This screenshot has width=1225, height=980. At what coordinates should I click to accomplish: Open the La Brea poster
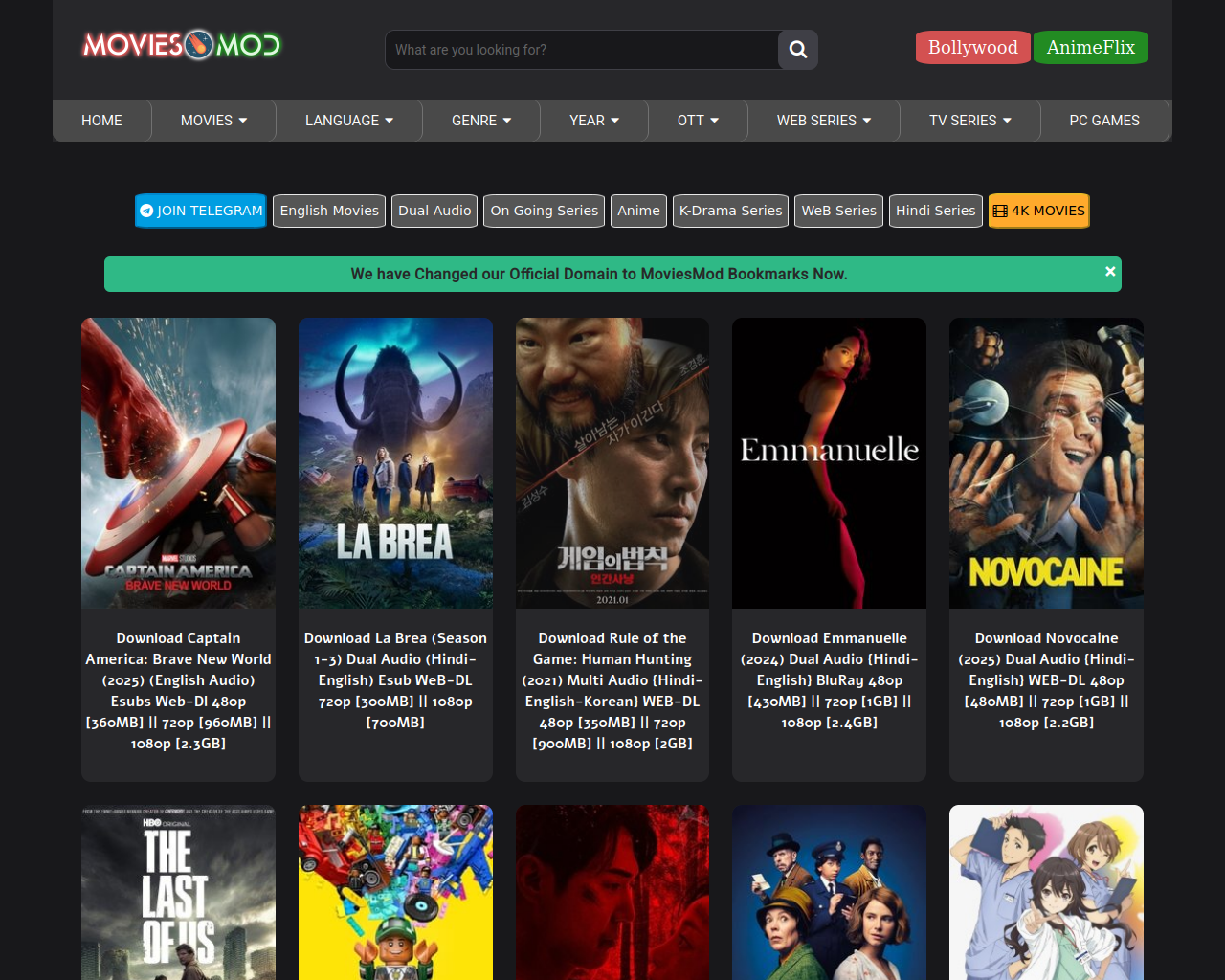tap(395, 463)
